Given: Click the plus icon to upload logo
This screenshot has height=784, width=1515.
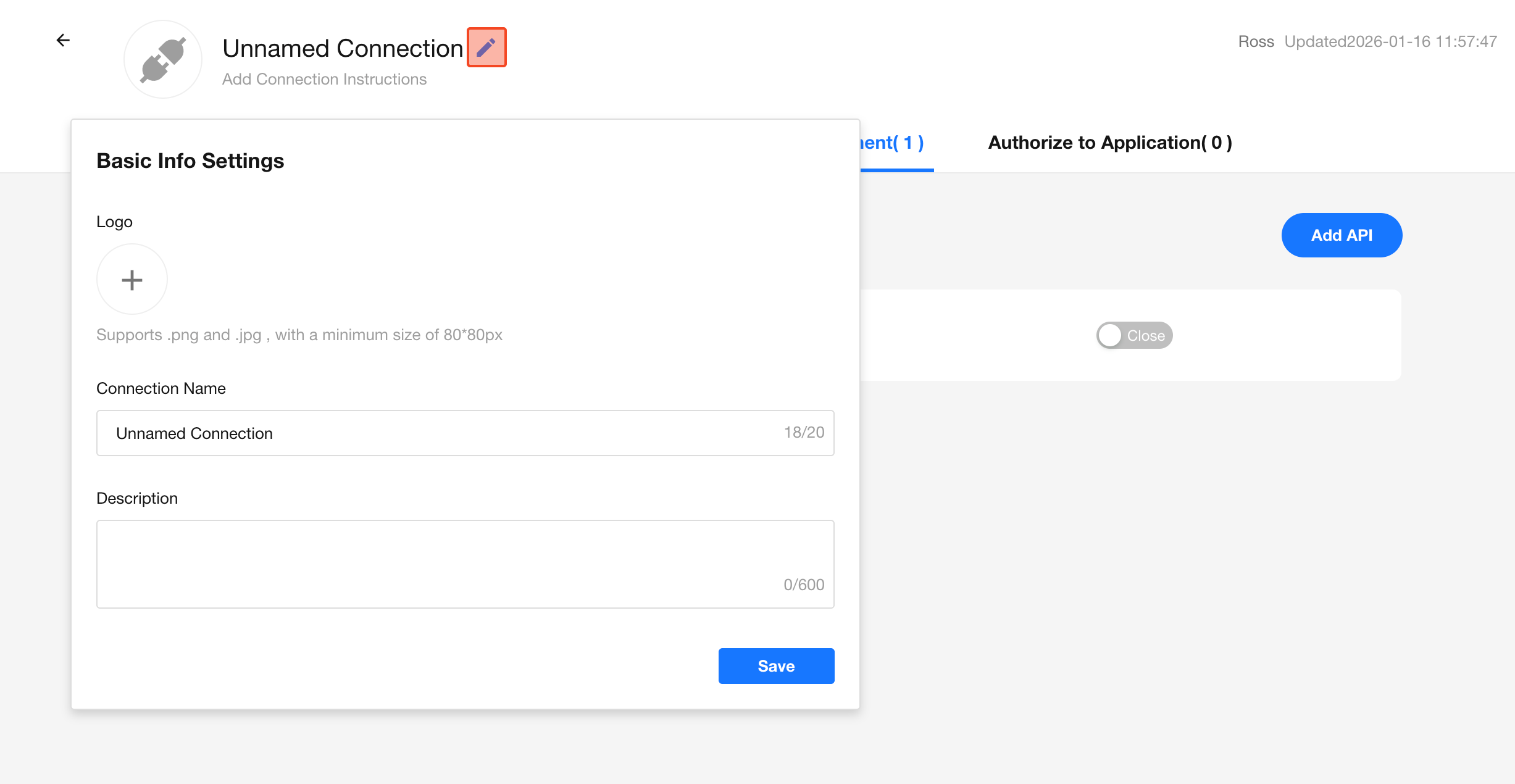Looking at the screenshot, I should (x=132, y=280).
